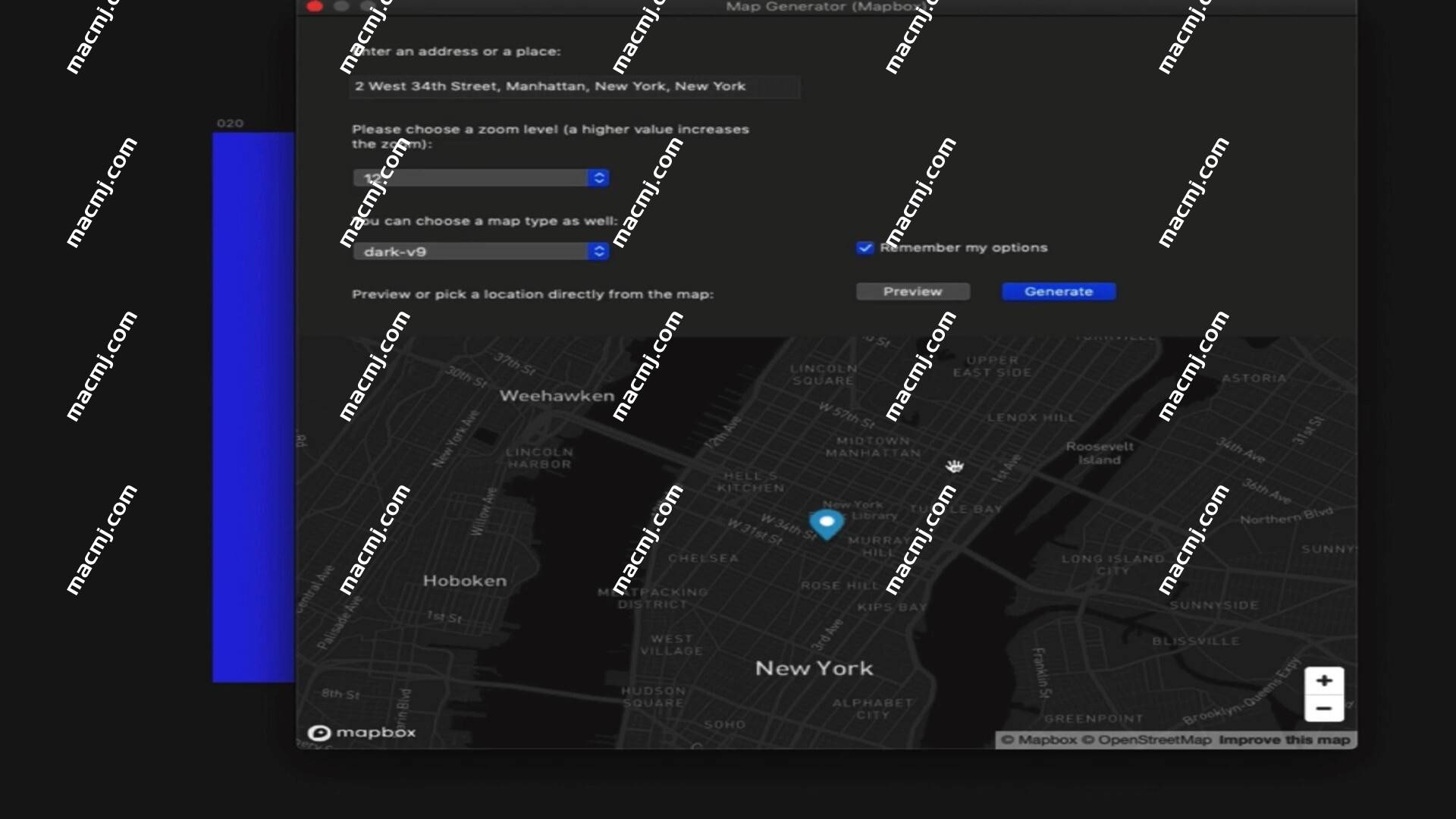
Task: Close the Map Generator window
Action: pos(315,6)
